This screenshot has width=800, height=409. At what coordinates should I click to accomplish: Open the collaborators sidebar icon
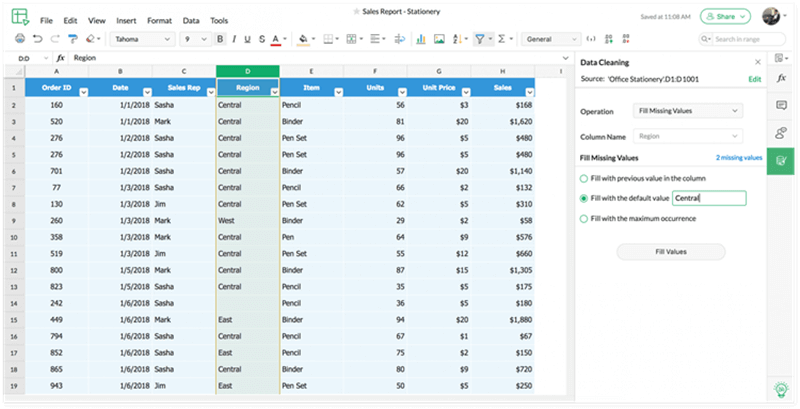[x=781, y=133]
